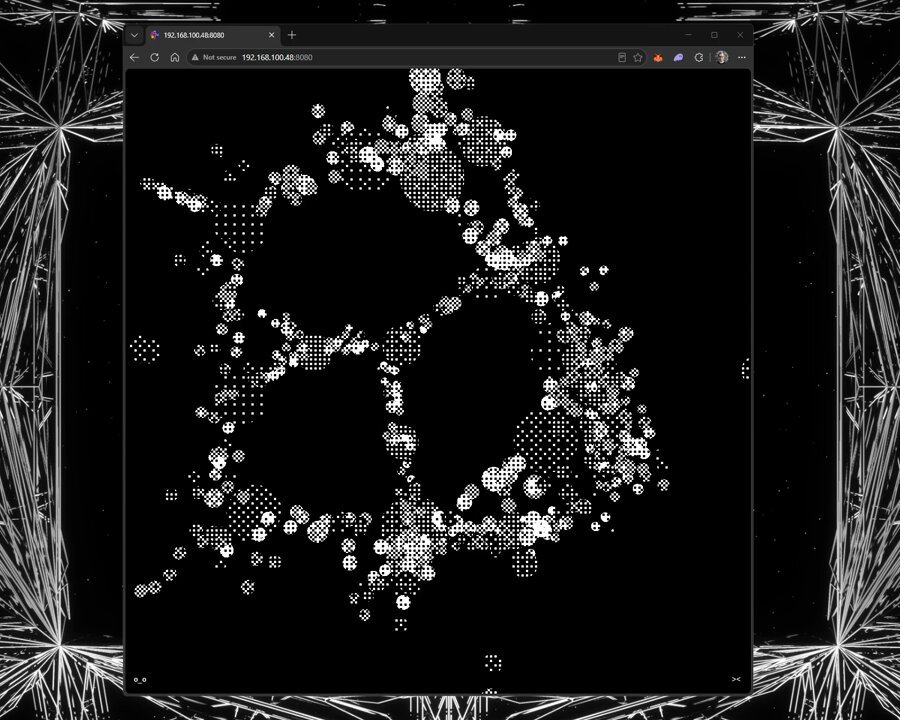Bookmark this page with the star icon

click(x=638, y=57)
